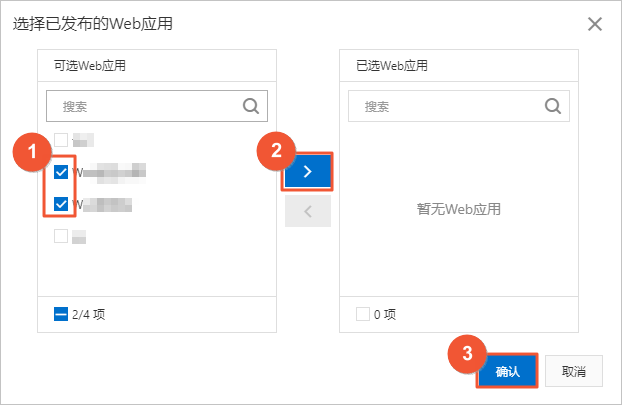Uncheck the third app checkbox in list

pos(61,204)
